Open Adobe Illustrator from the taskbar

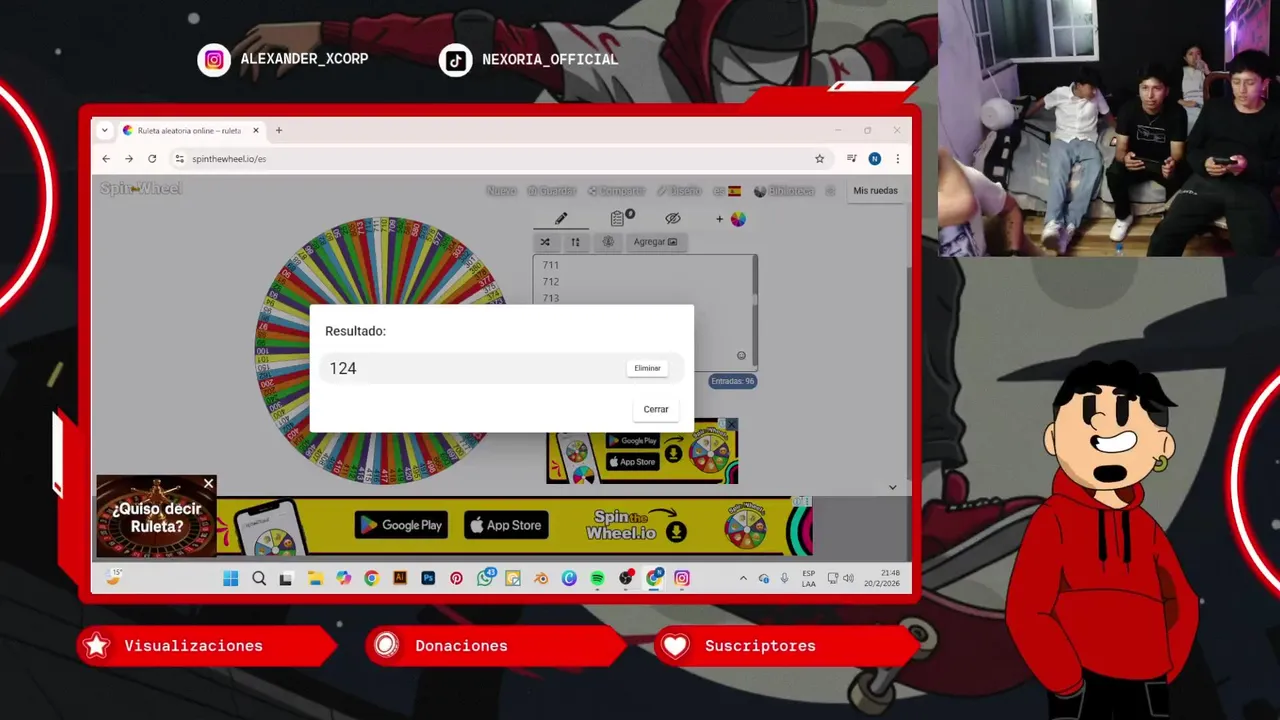tap(400, 578)
